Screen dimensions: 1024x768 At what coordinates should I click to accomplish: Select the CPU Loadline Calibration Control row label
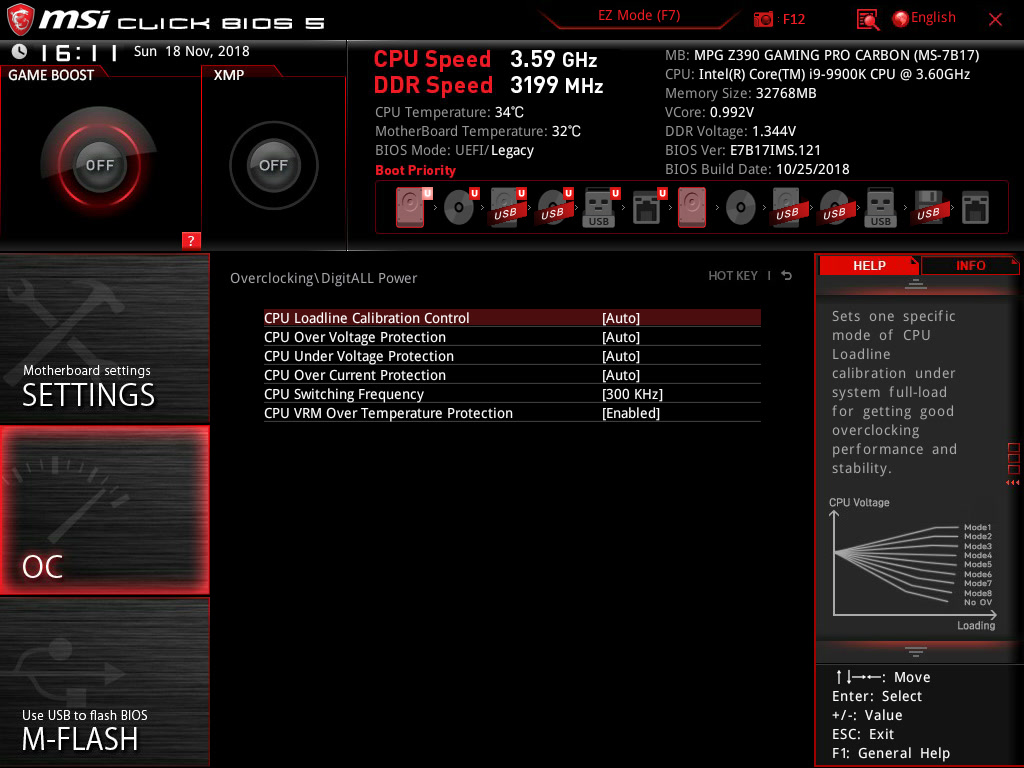[366, 318]
